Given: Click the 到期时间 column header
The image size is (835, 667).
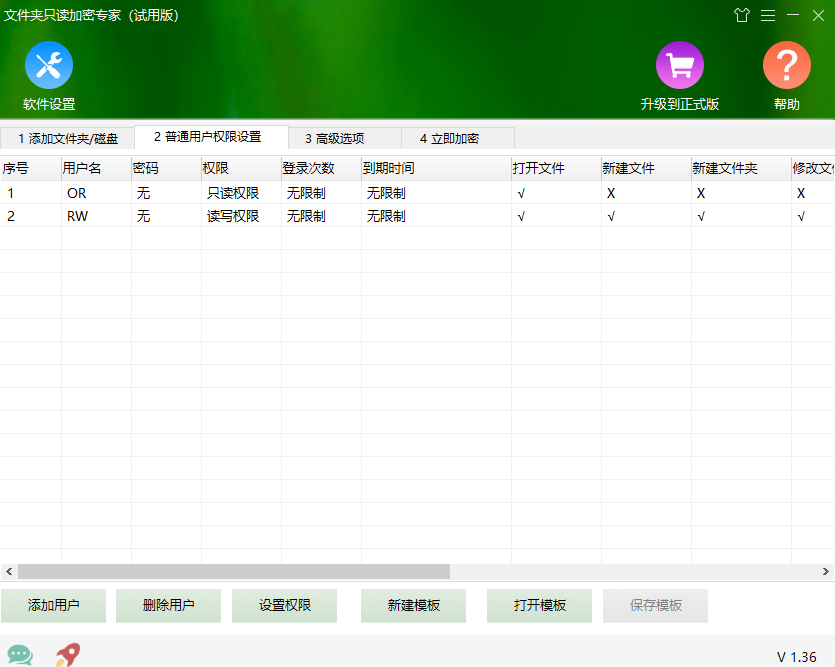Looking at the screenshot, I should tap(436, 168).
